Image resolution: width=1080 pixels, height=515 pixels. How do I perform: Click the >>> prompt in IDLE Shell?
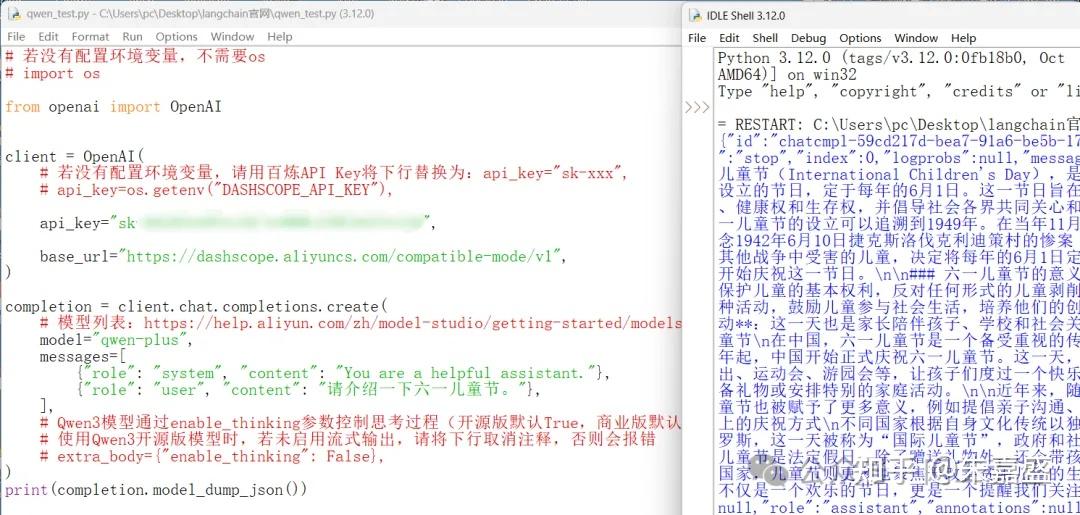coord(697,107)
